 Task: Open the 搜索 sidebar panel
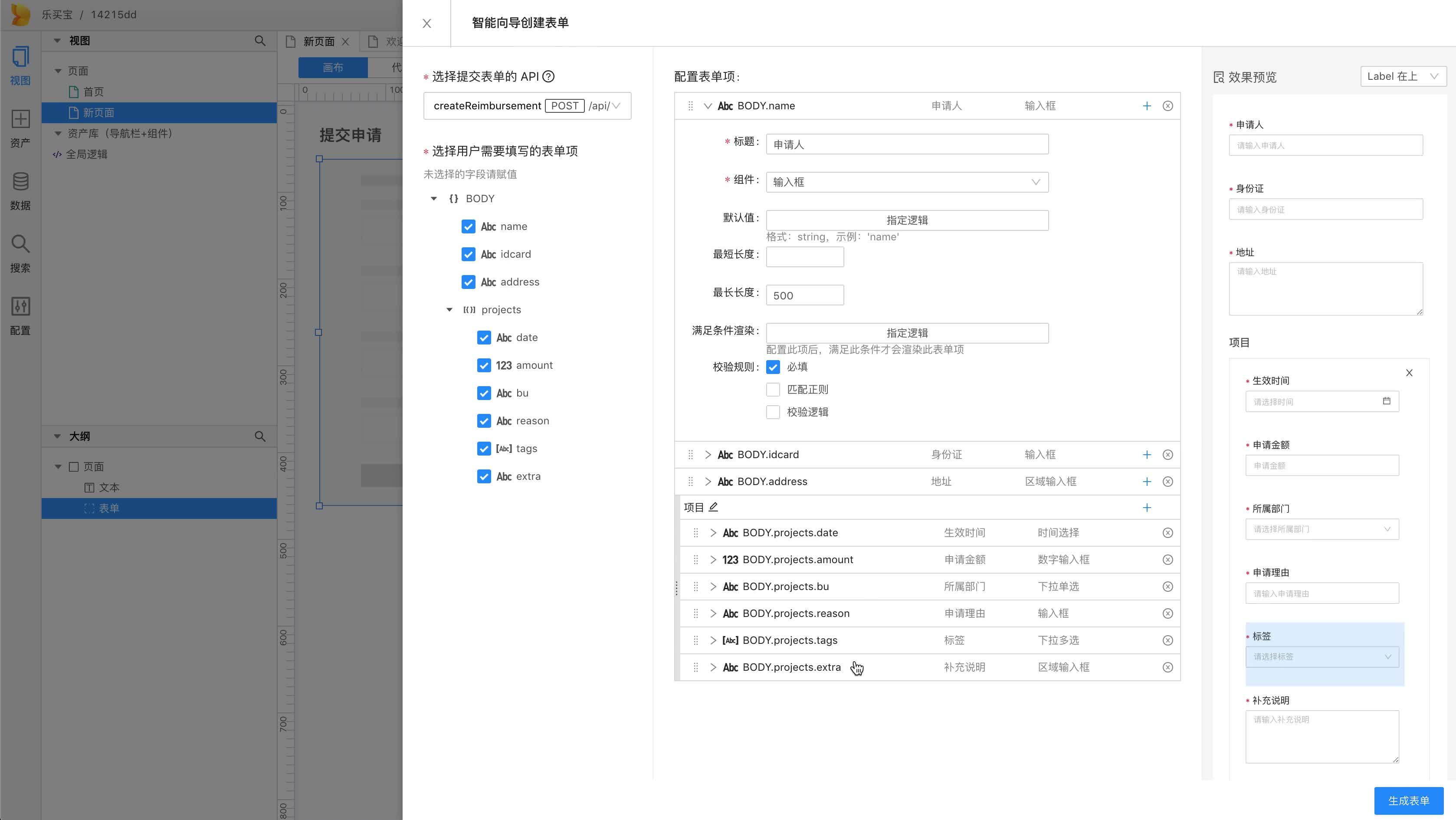(20, 254)
